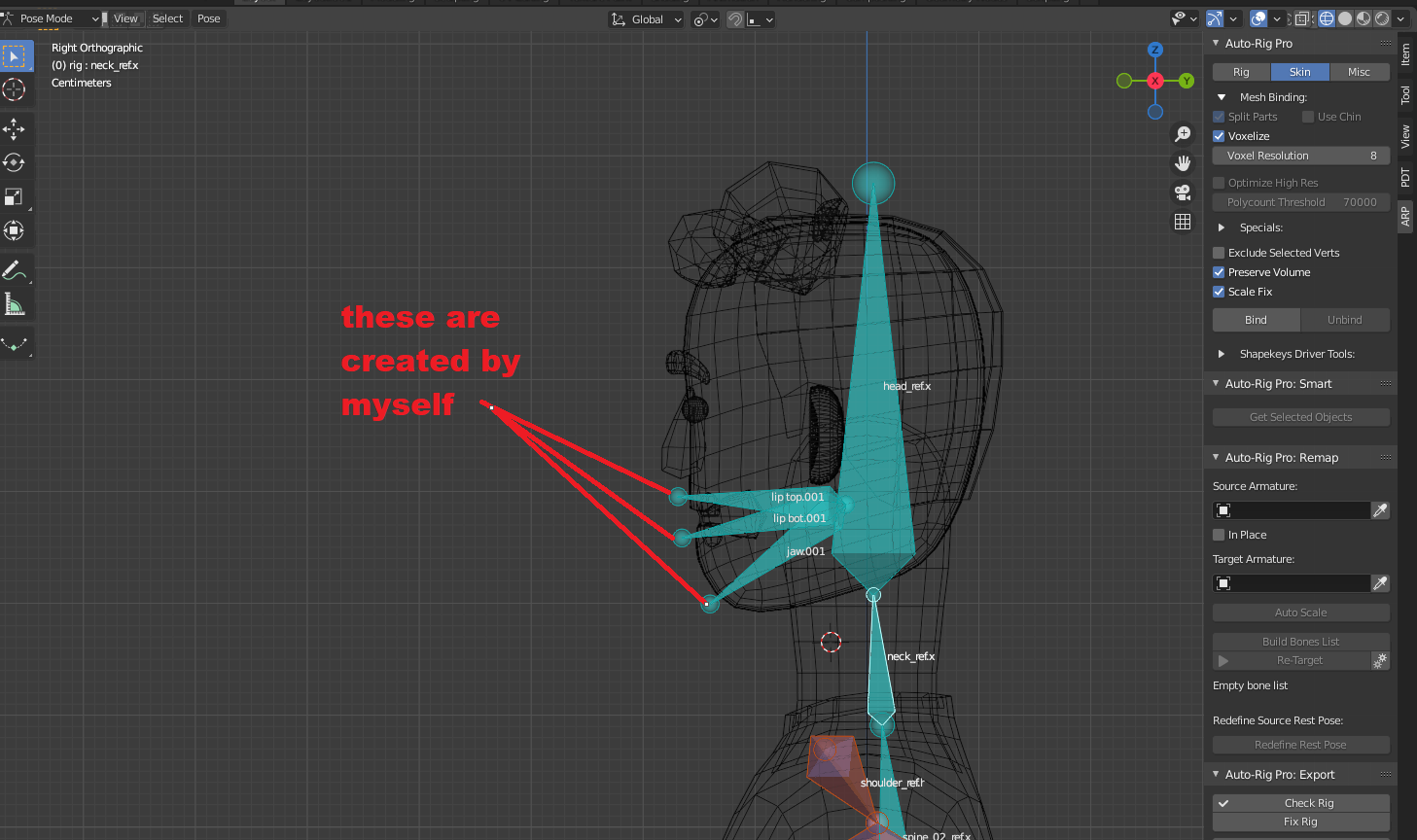The image size is (1417, 840).
Task: Open snapping options dropdown
Action: pyautogui.click(x=762, y=19)
